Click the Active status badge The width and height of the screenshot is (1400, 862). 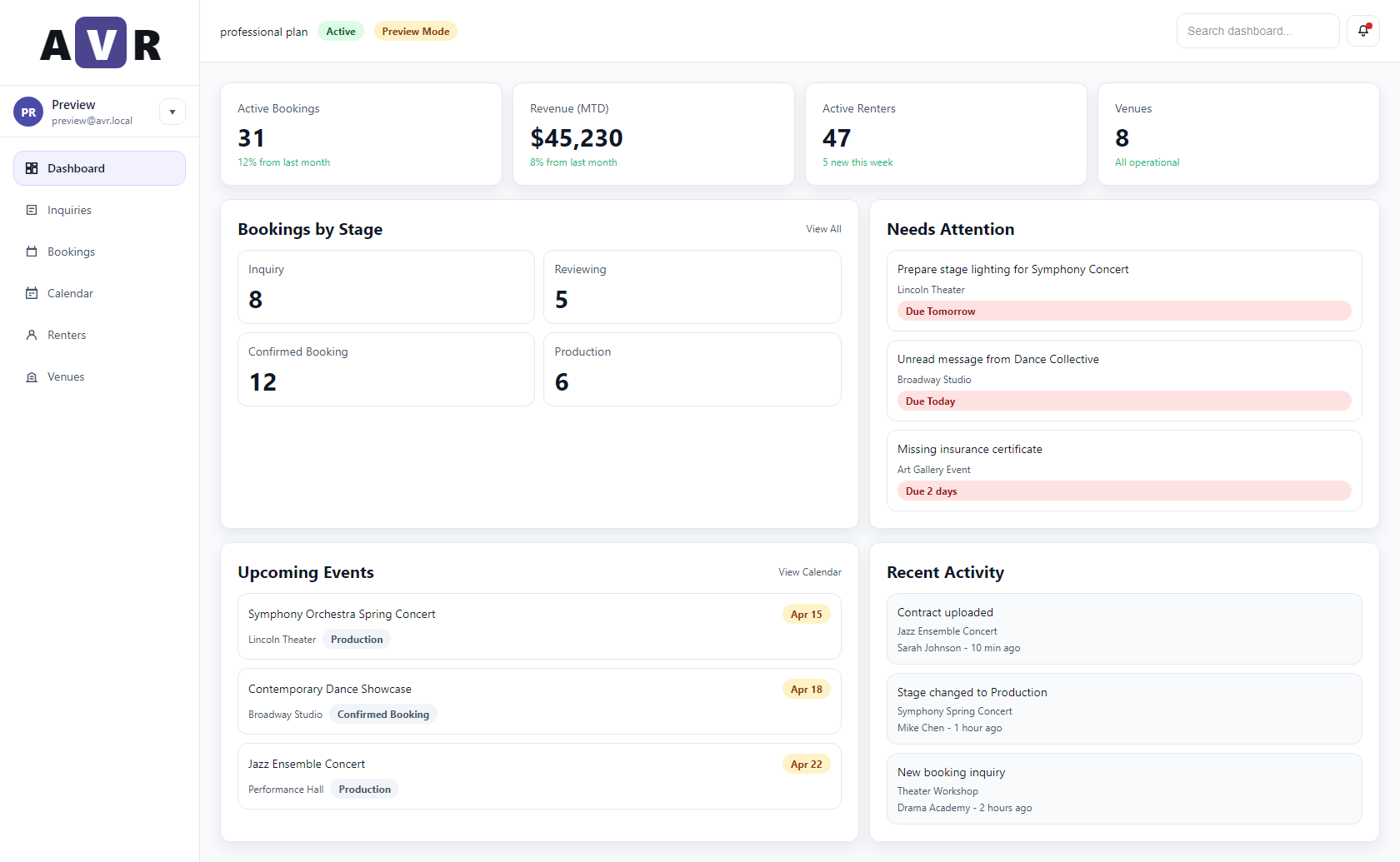(340, 31)
